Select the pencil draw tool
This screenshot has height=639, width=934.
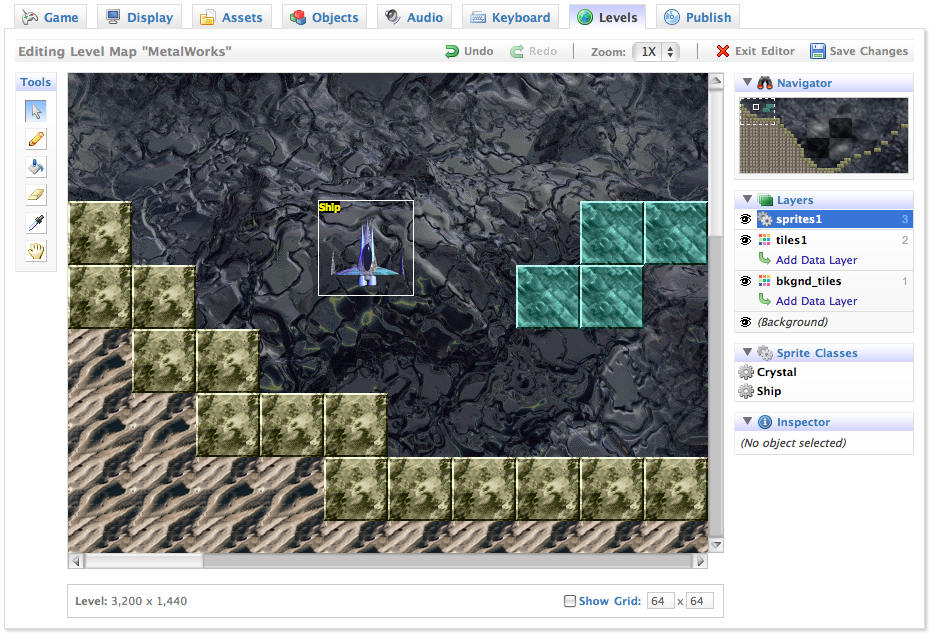click(x=36, y=139)
